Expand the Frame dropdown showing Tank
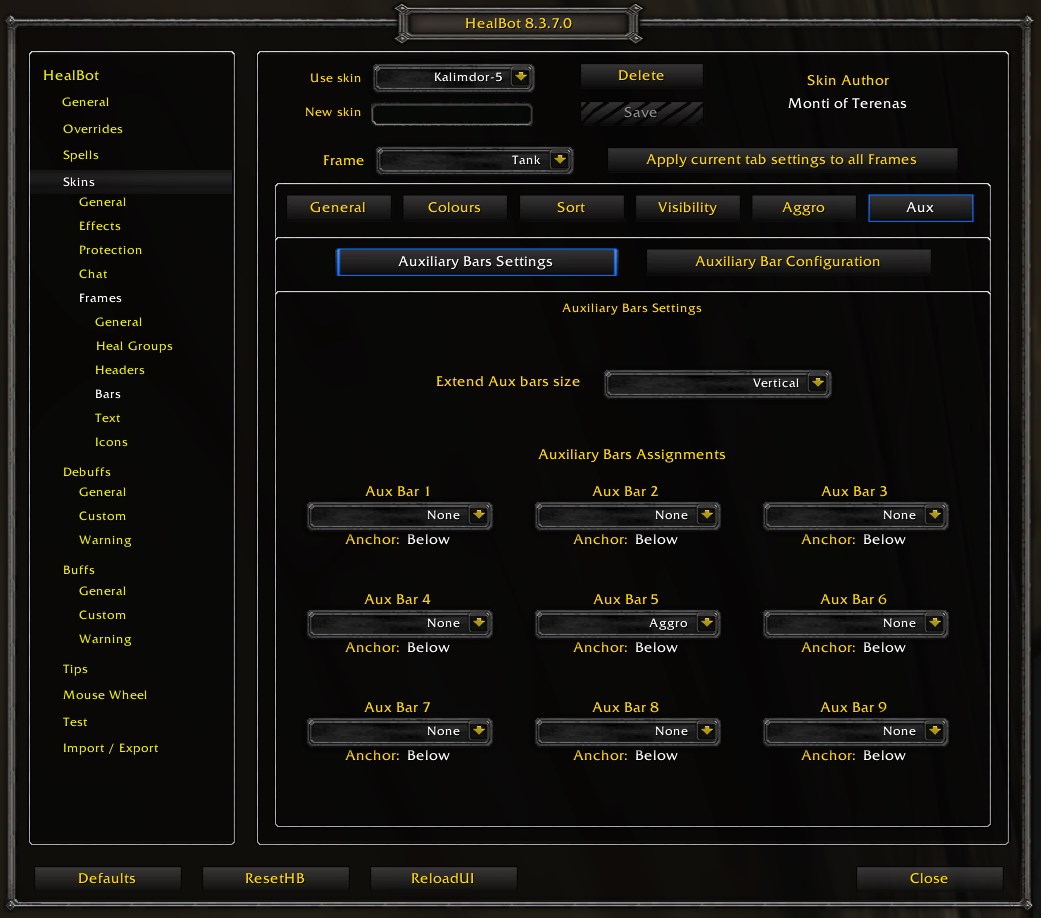This screenshot has width=1041, height=918. coord(560,160)
